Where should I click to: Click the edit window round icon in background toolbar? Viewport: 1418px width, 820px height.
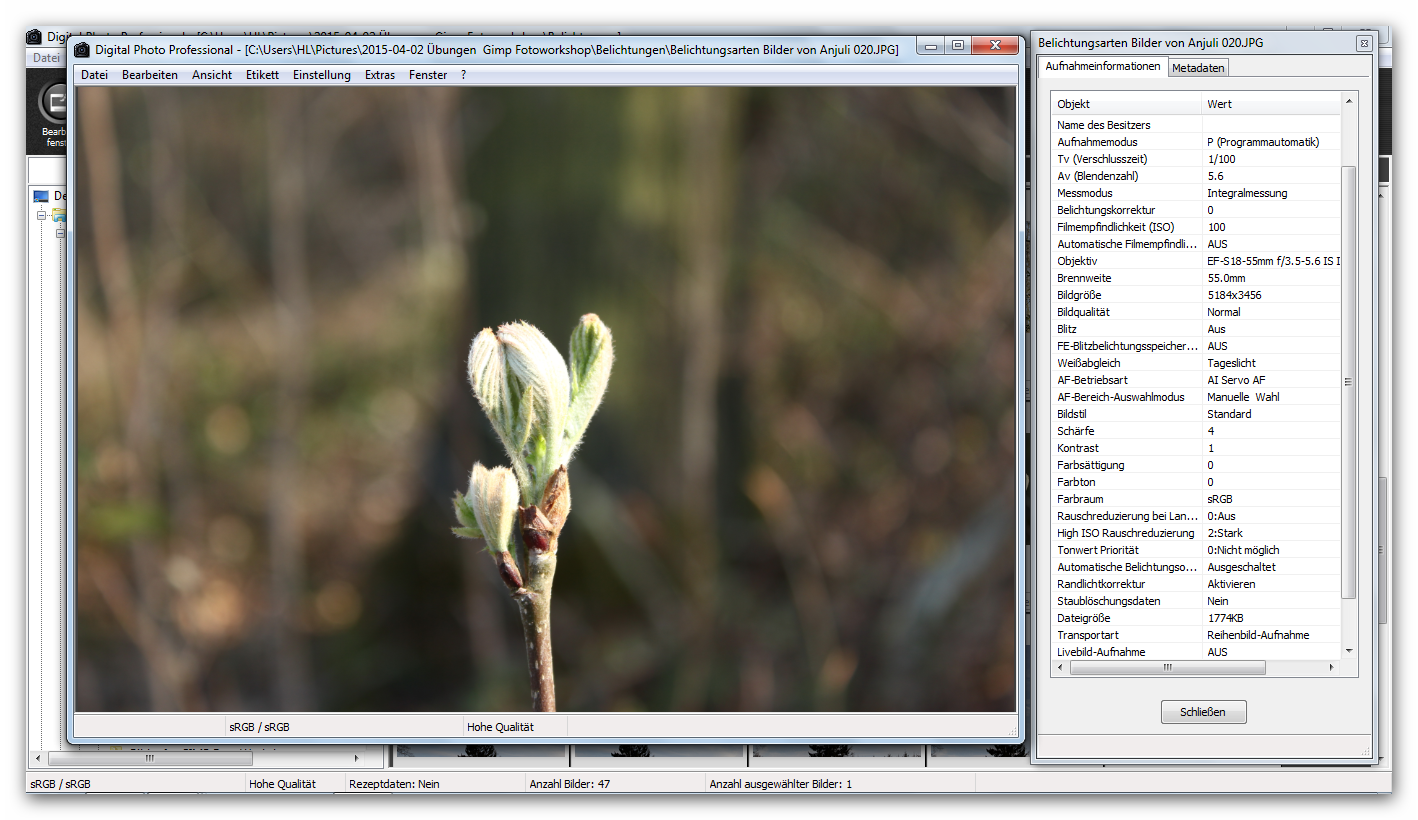click(54, 102)
